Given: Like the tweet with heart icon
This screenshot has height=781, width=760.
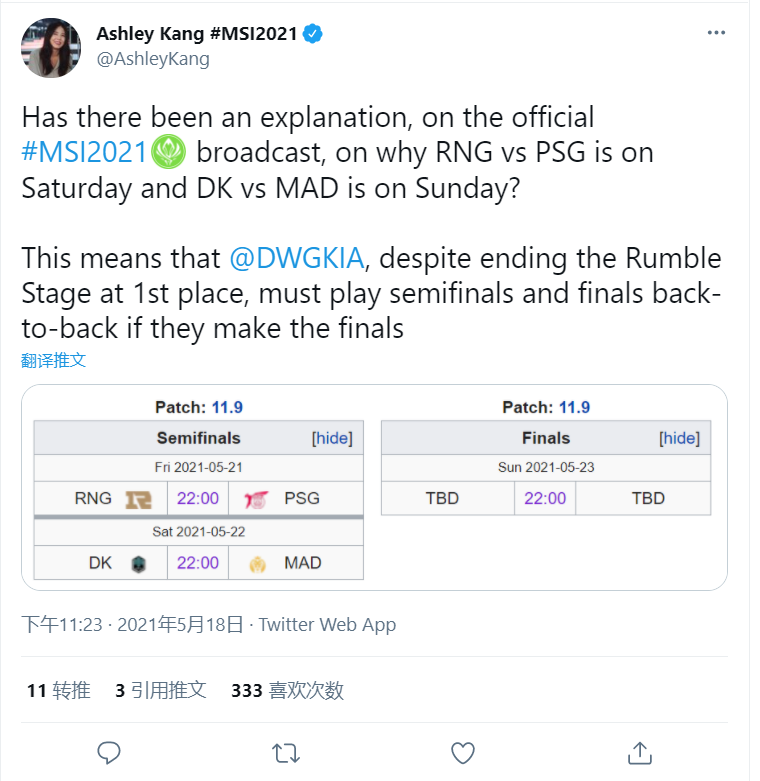Looking at the screenshot, I should click(463, 753).
